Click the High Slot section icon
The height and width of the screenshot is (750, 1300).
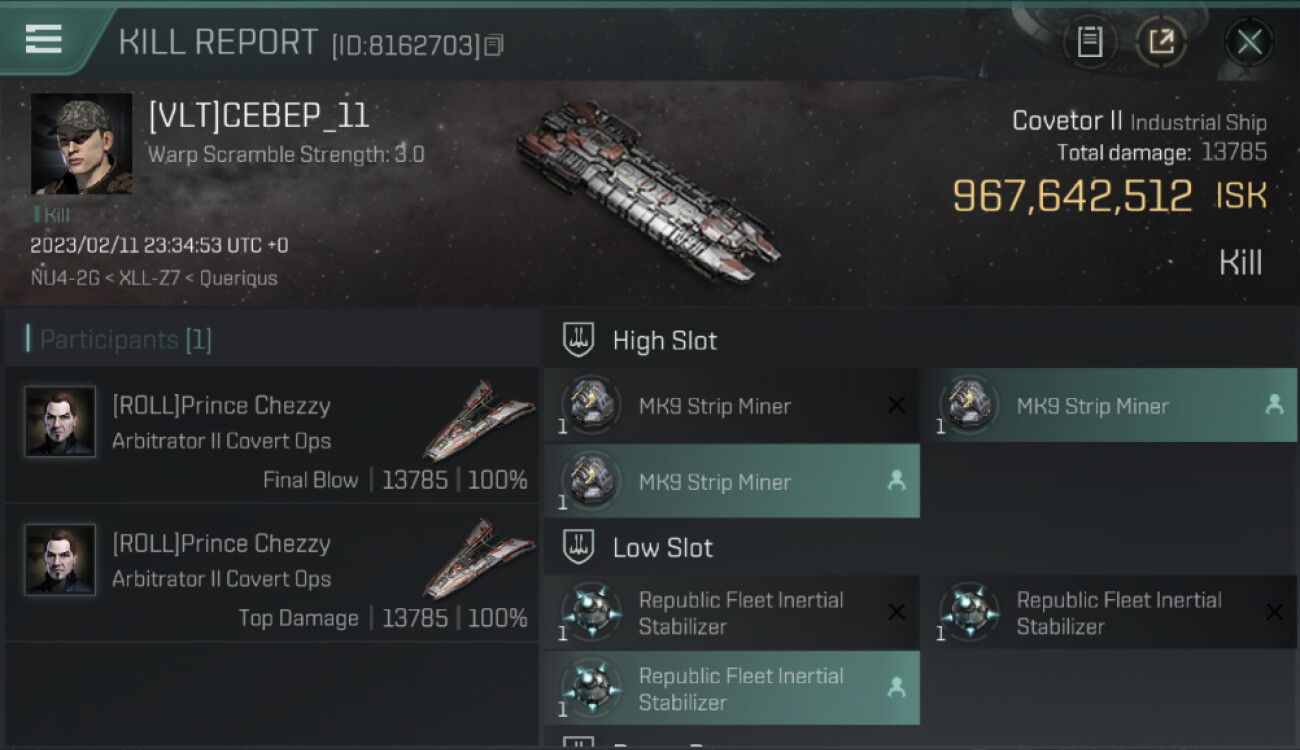coord(579,340)
